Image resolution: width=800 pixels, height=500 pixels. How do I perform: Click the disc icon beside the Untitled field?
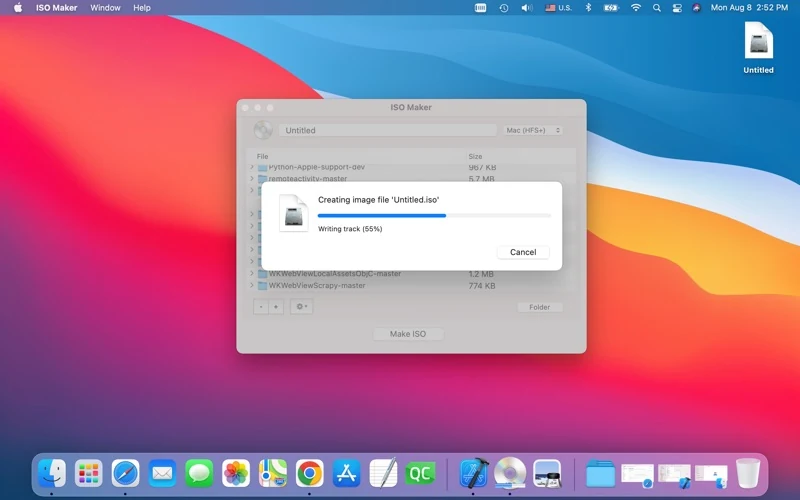coord(263,130)
